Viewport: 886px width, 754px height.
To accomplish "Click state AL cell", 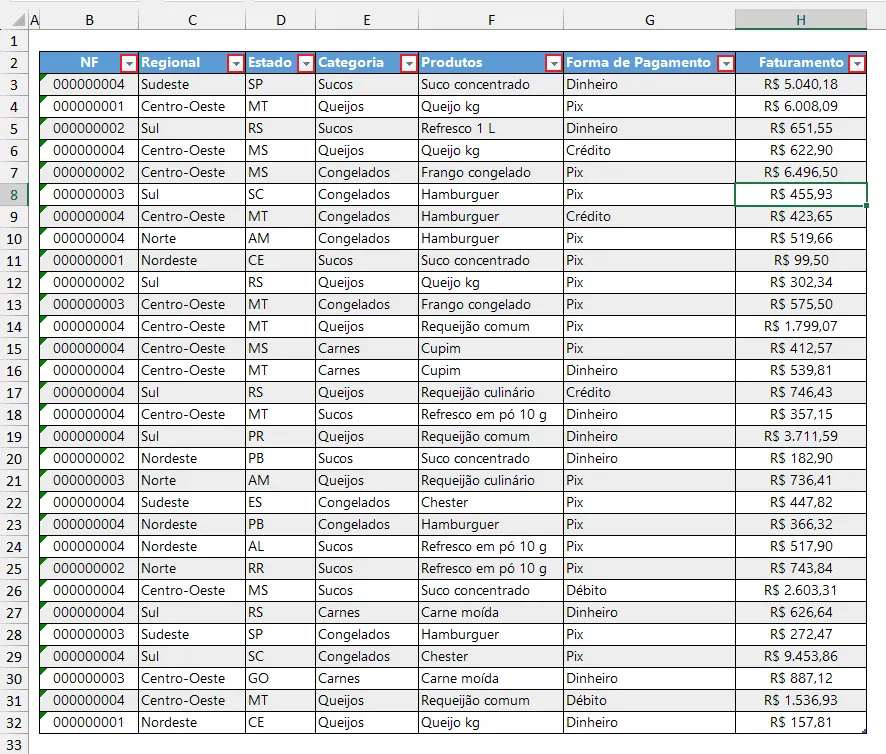I will [280, 547].
